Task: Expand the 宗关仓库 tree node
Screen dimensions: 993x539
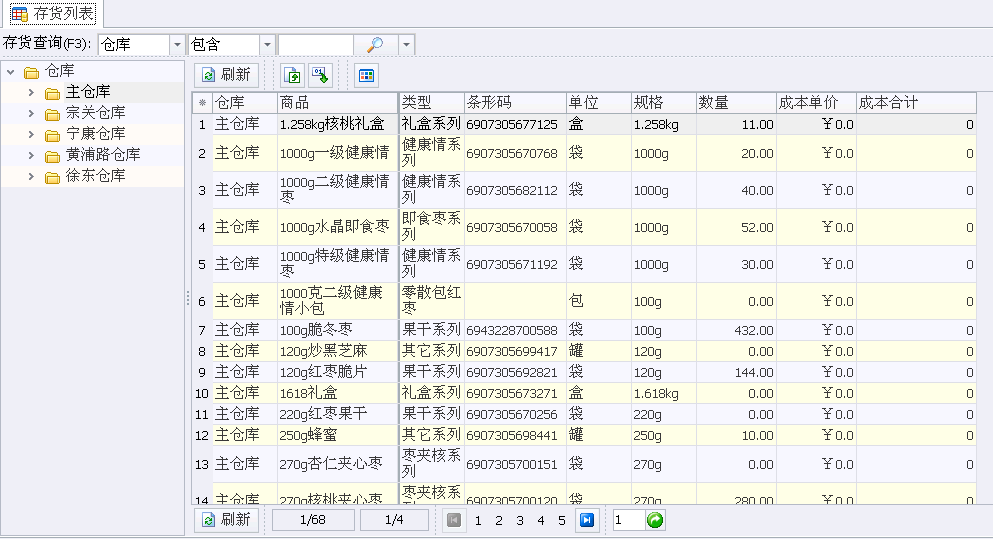Action: [x=31, y=113]
